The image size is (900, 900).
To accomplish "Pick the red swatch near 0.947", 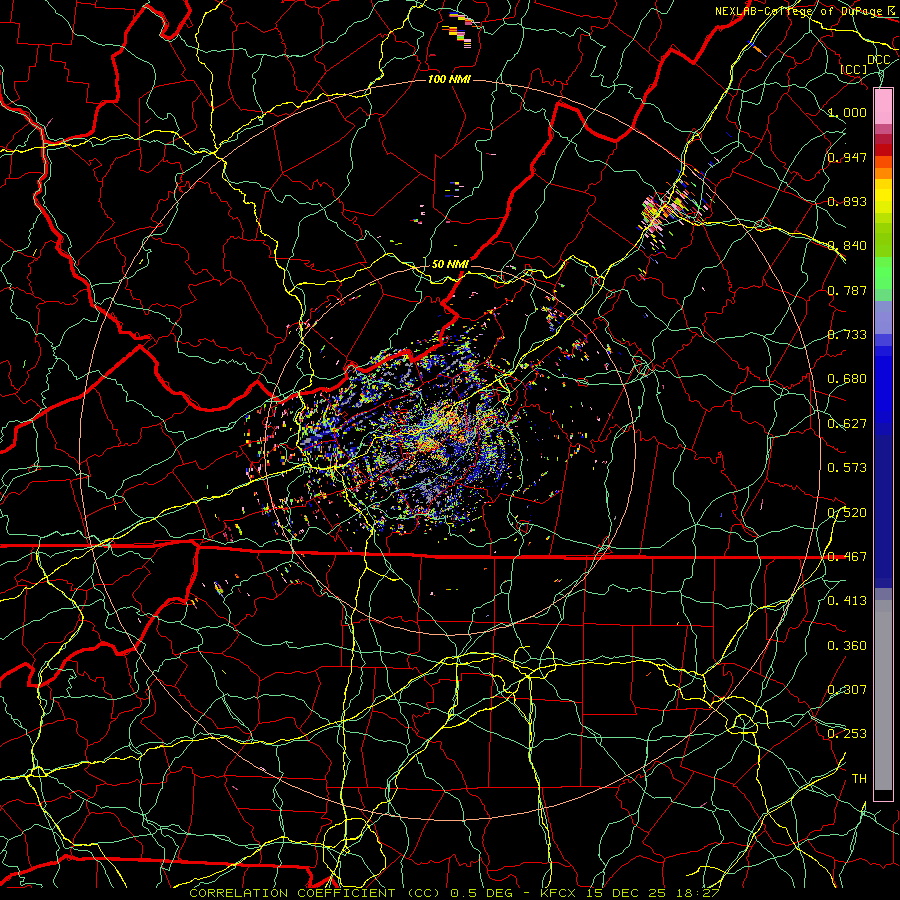I will coord(883,150).
